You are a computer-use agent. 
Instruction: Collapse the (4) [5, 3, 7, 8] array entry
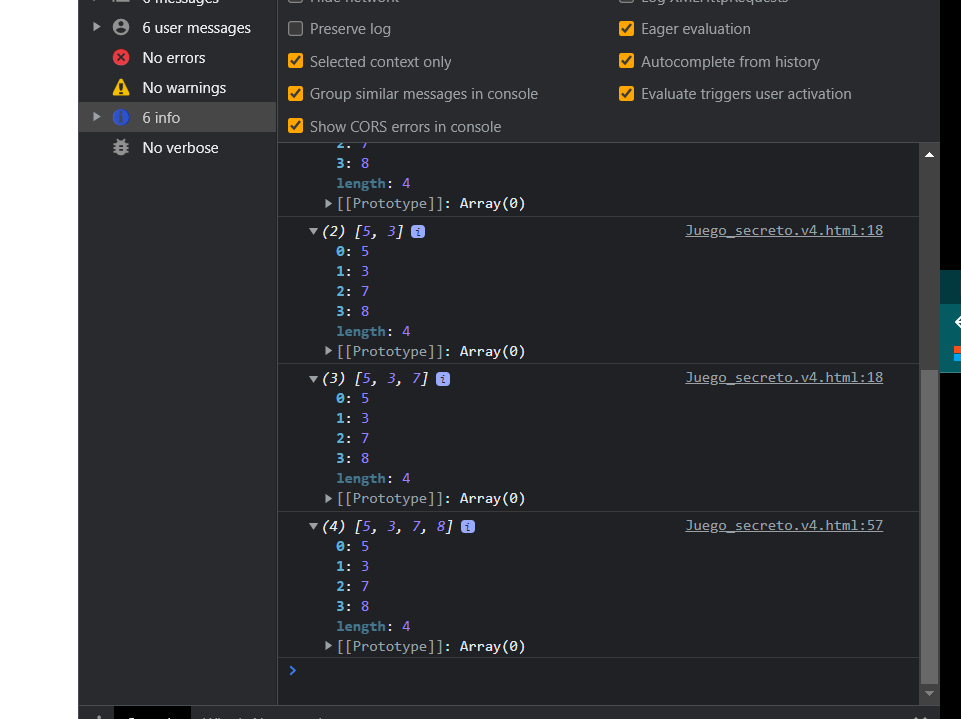[x=313, y=526]
